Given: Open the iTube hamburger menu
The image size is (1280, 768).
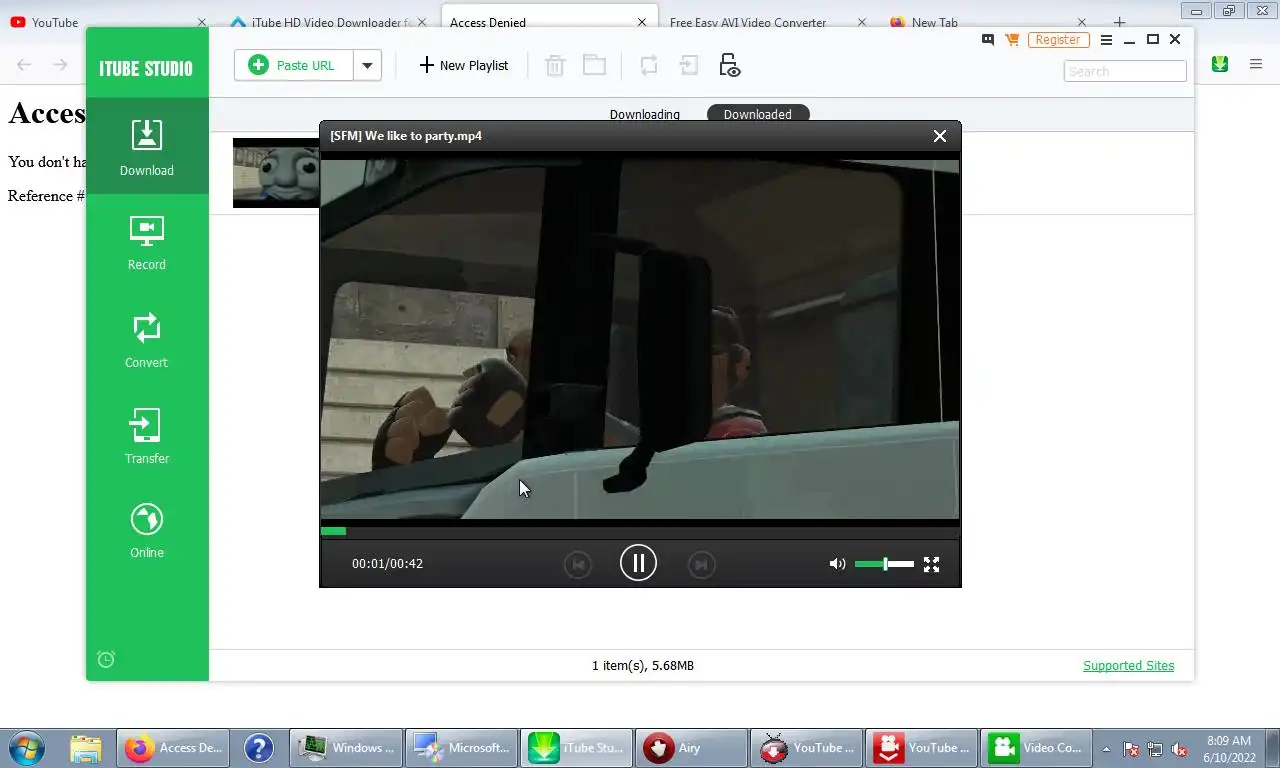Looking at the screenshot, I should 1105,40.
